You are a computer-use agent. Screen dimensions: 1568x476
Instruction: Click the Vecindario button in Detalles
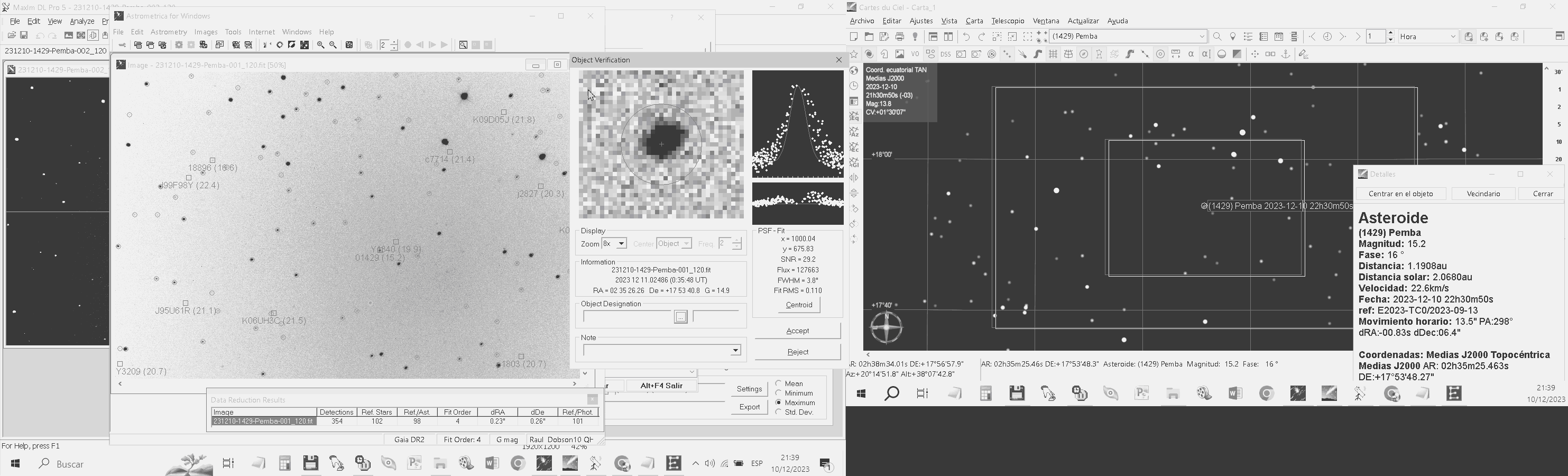coord(1483,194)
